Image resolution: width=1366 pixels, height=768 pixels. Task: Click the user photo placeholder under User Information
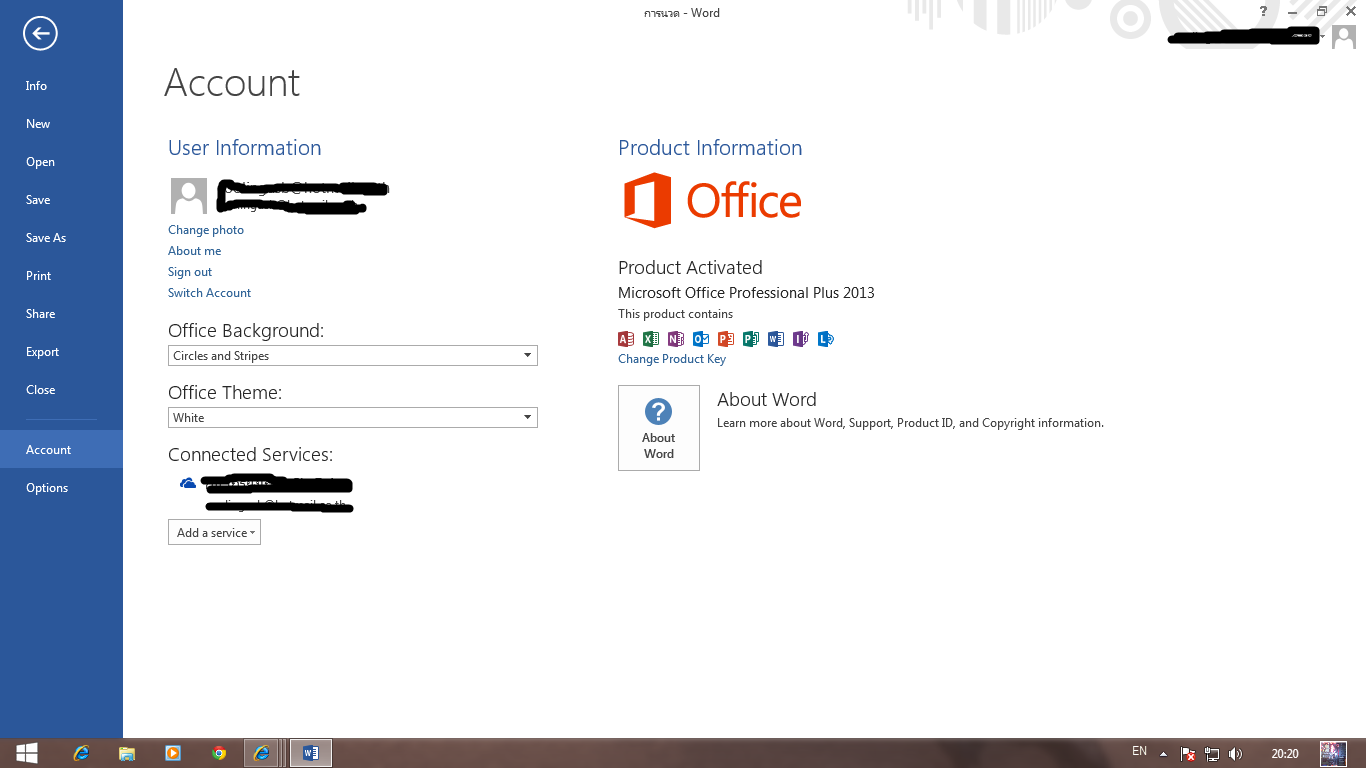tap(189, 196)
